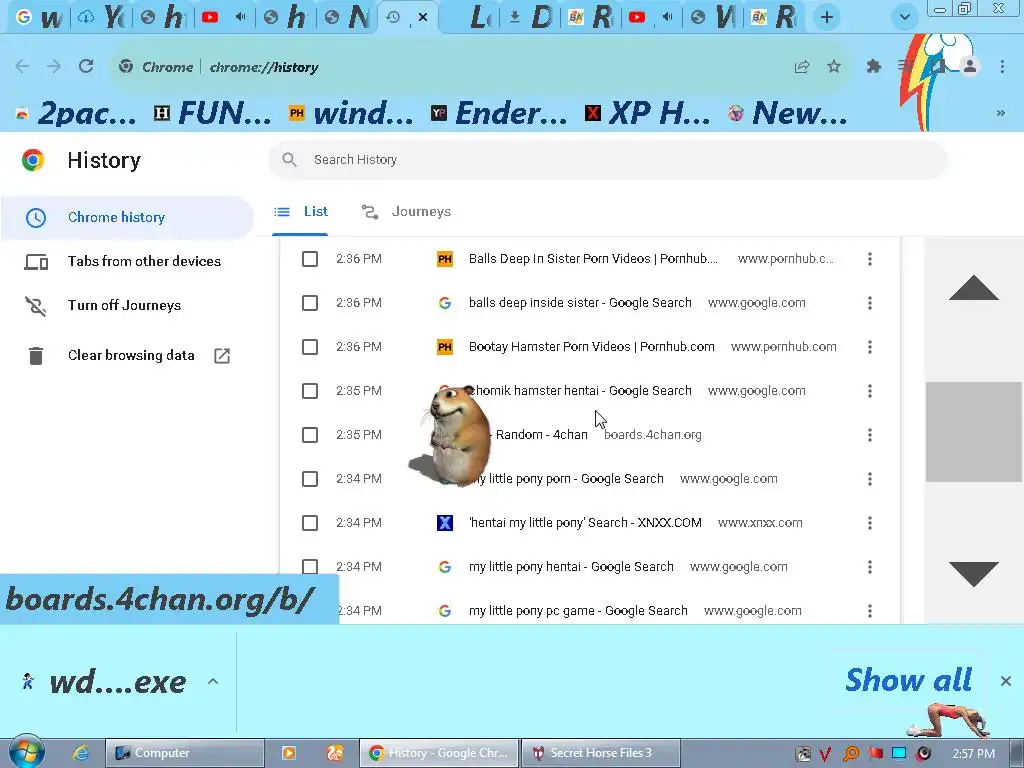
Task: Click the chrome://history address bar
Action: (481, 67)
